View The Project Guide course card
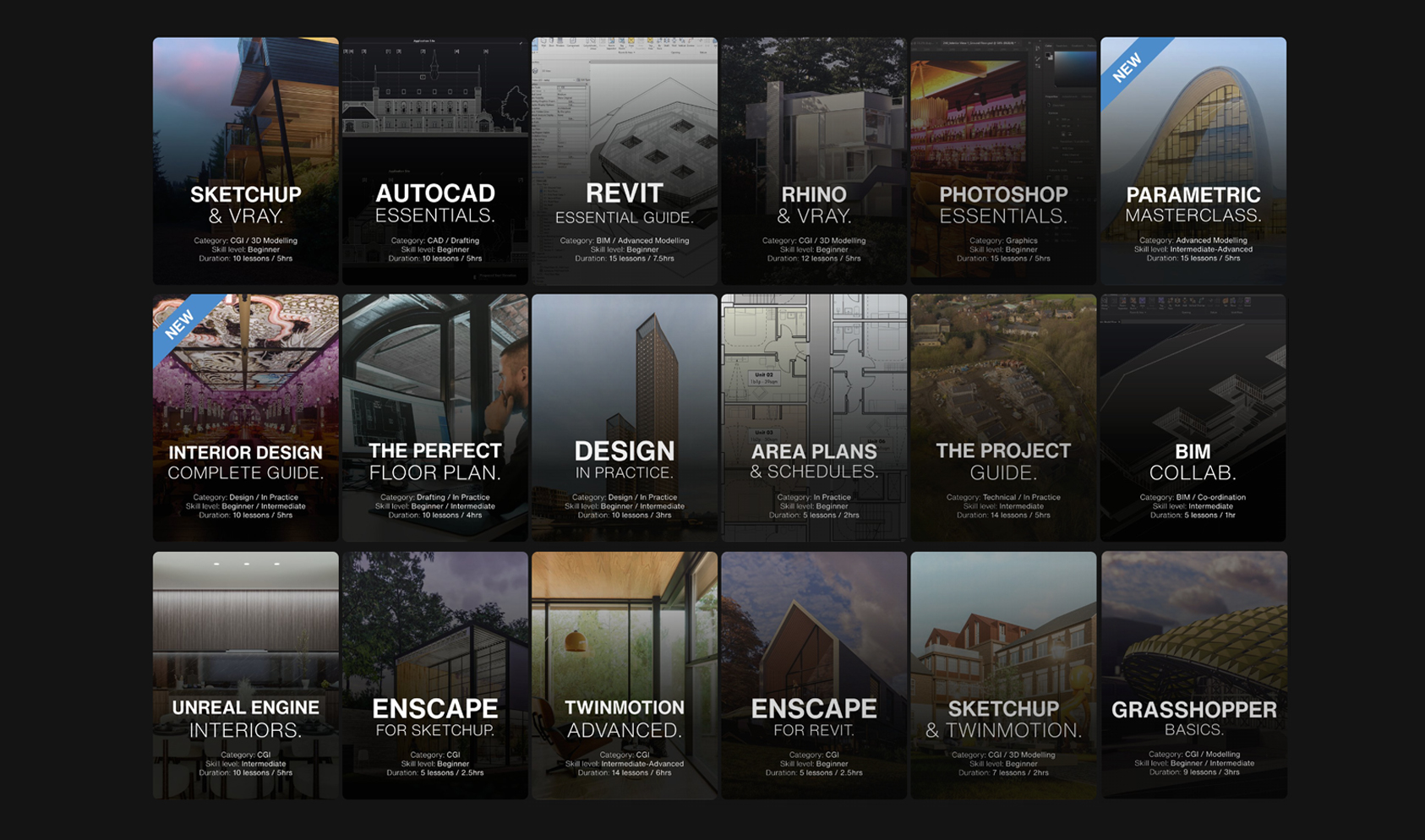The image size is (1425, 840). coord(1002,417)
